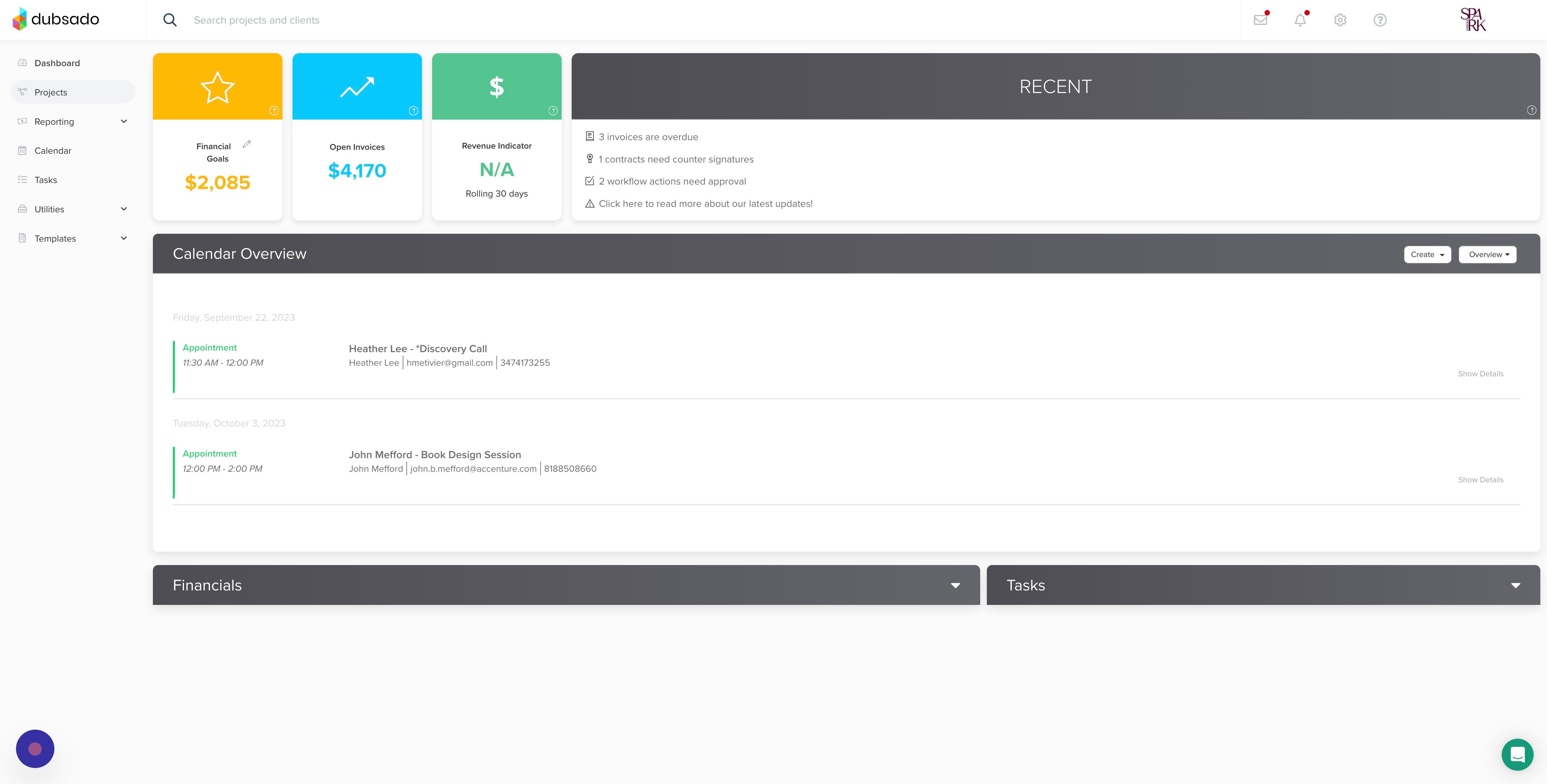
Task: Click the search magnifier icon
Action: tap(170, 20)
